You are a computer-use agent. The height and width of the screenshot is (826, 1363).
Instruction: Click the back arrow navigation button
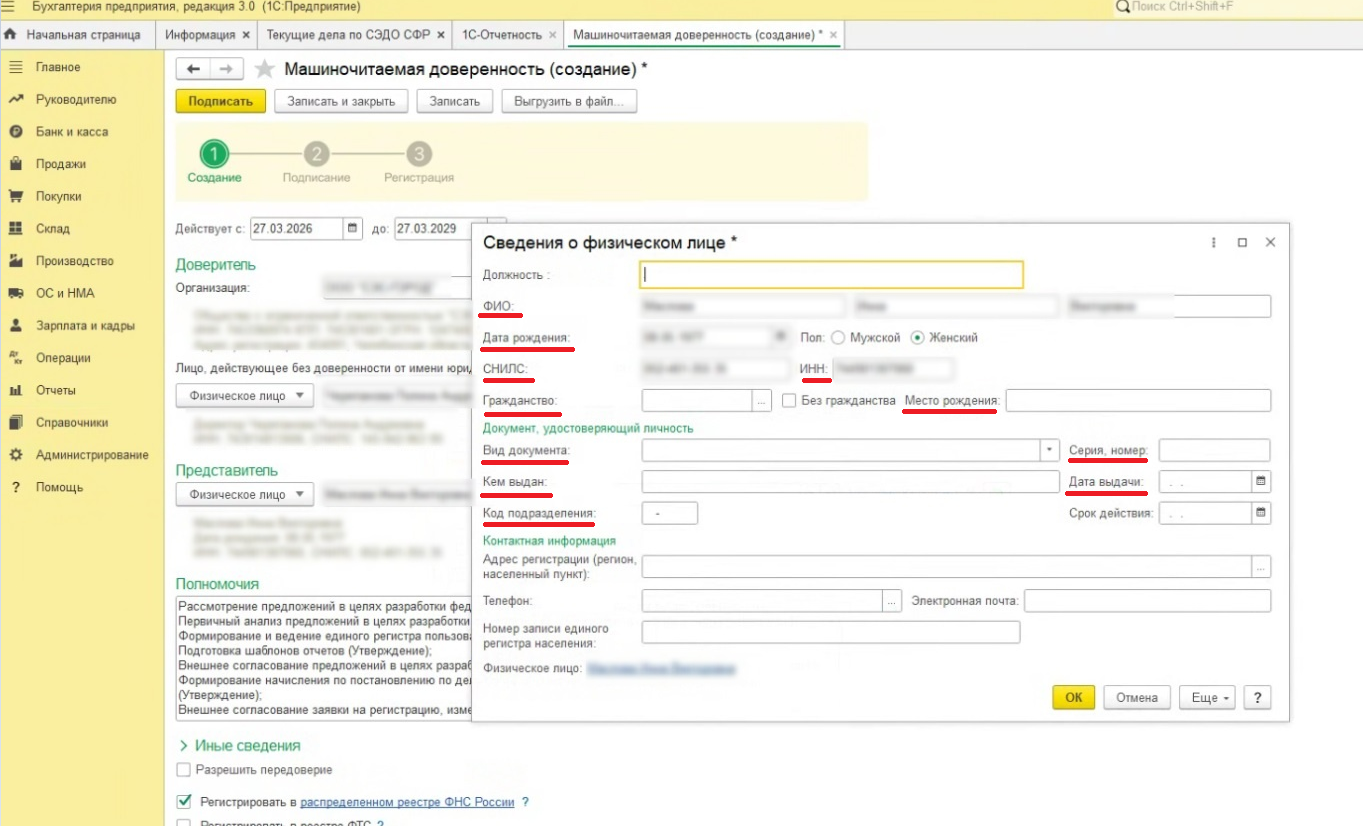coord(193,69)
